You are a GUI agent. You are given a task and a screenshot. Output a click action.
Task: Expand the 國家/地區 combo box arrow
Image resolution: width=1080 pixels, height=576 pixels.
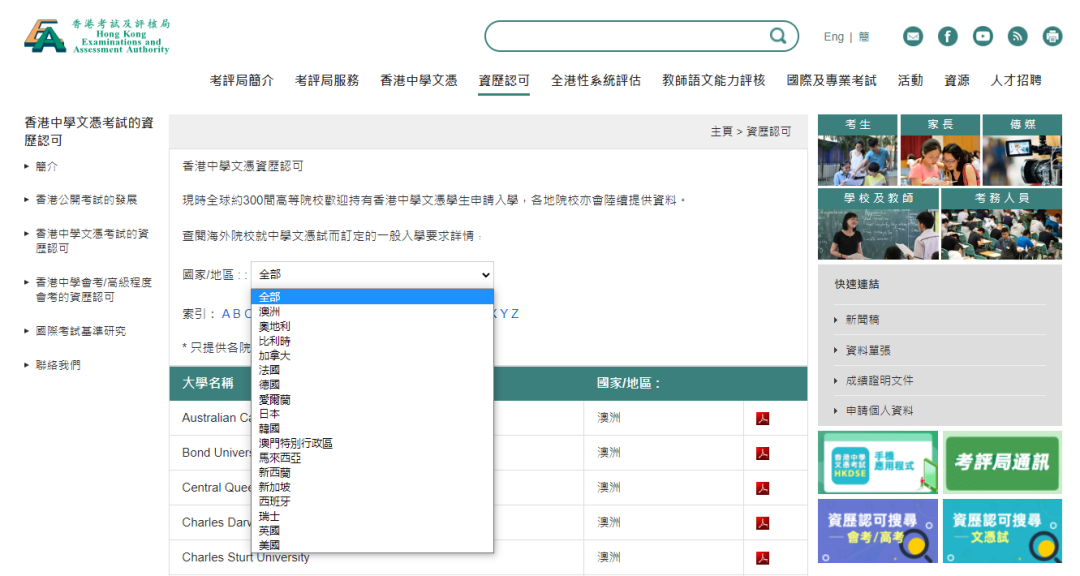point(486,275)
